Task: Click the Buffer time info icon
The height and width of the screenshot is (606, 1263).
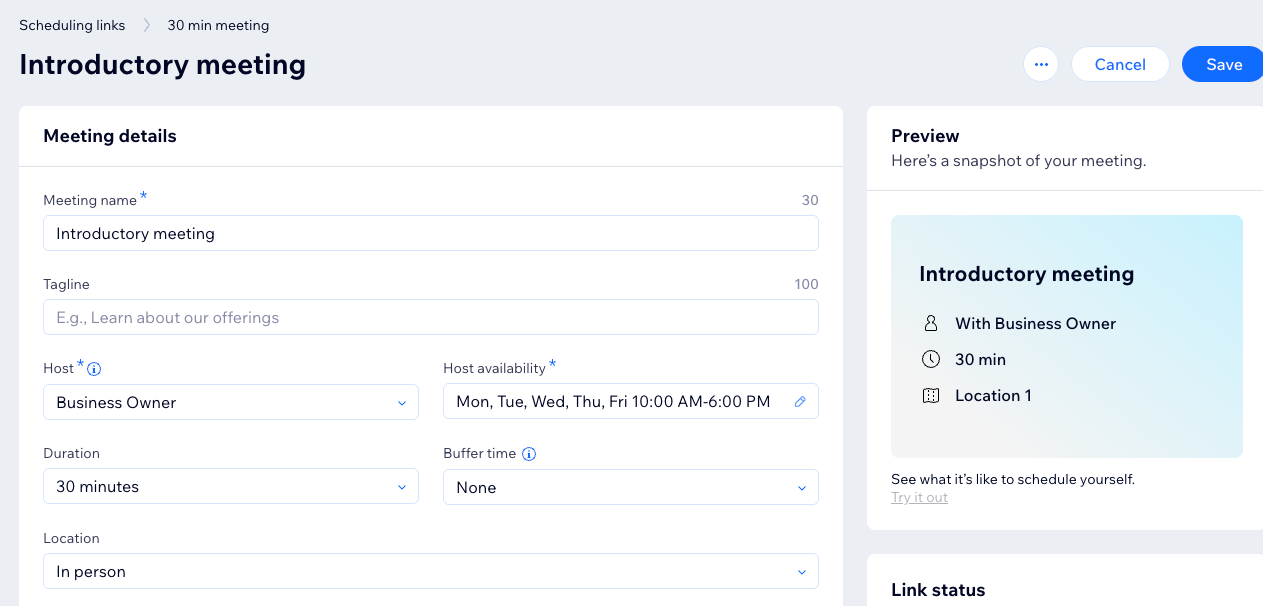Action: tap(529, 454)
